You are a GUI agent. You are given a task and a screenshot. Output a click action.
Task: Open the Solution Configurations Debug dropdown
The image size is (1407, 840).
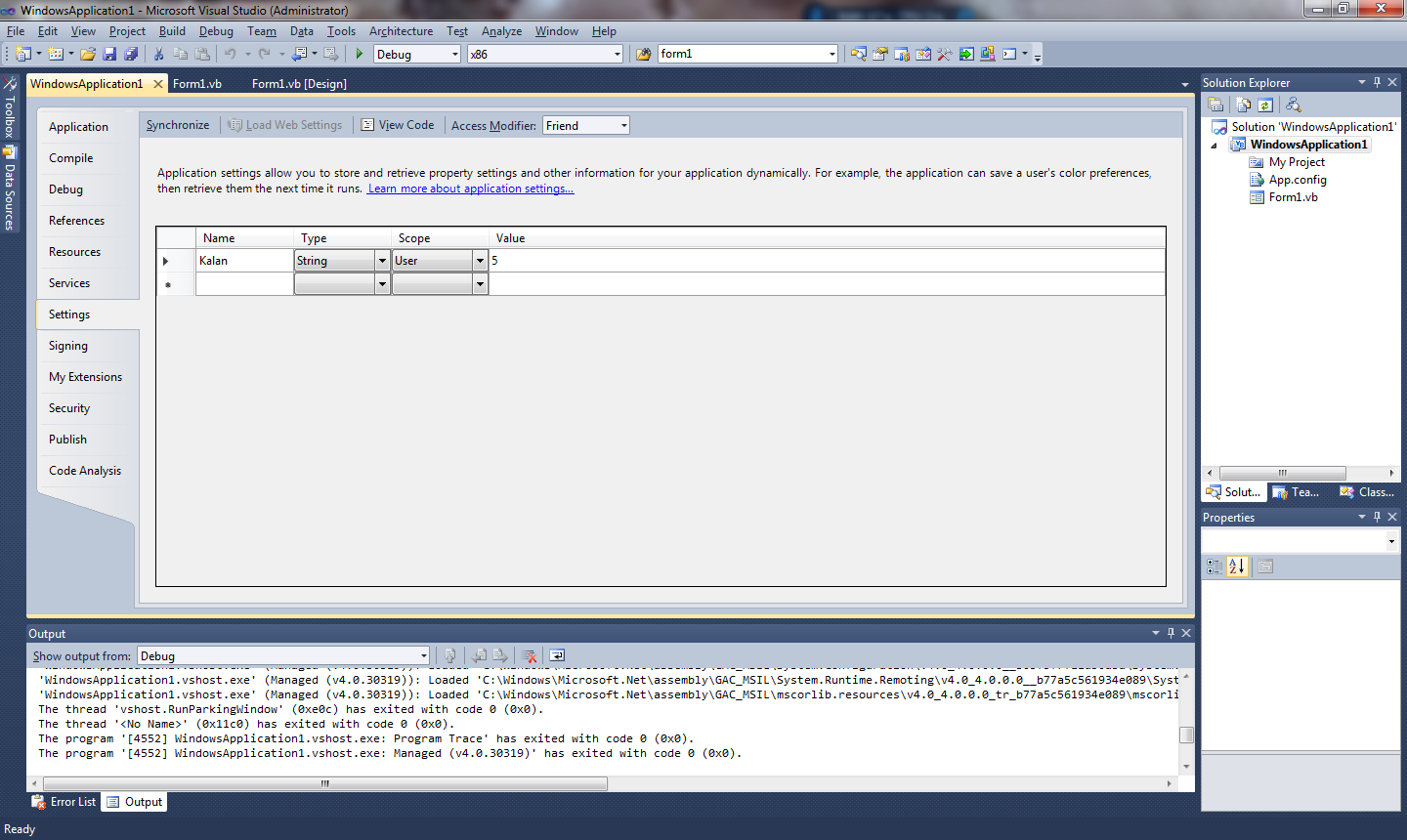pos(454,55)
